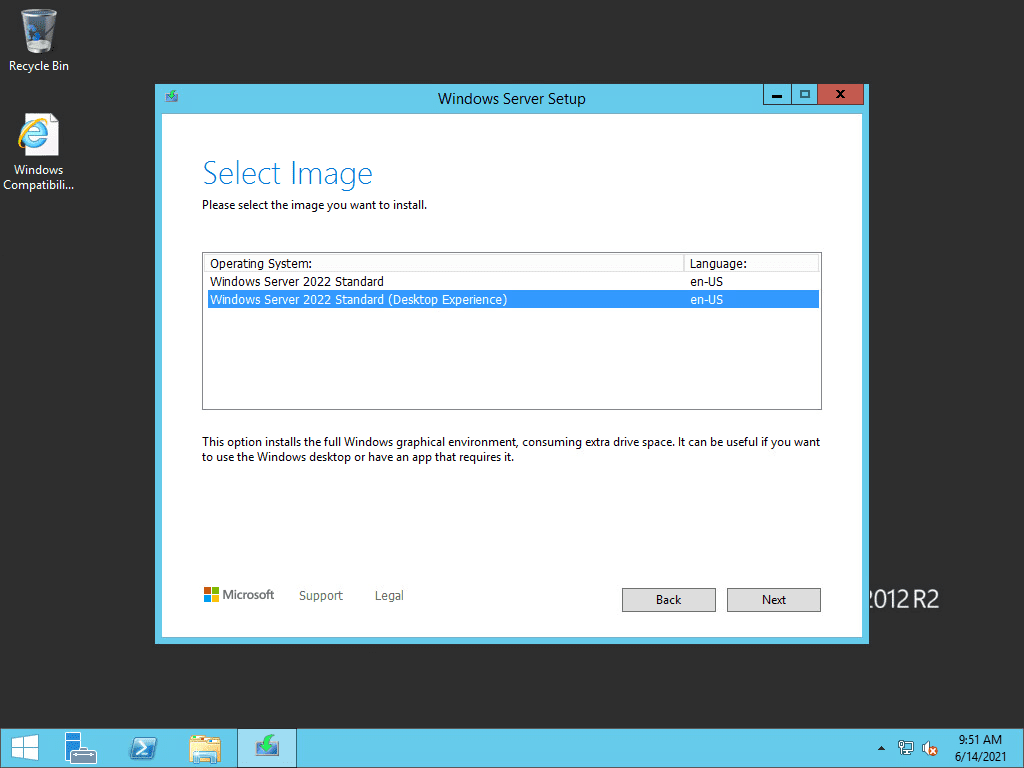Launch Server Manager from the taskbar
Viewport: 1024px width, 768px height.
coord(80,747)
